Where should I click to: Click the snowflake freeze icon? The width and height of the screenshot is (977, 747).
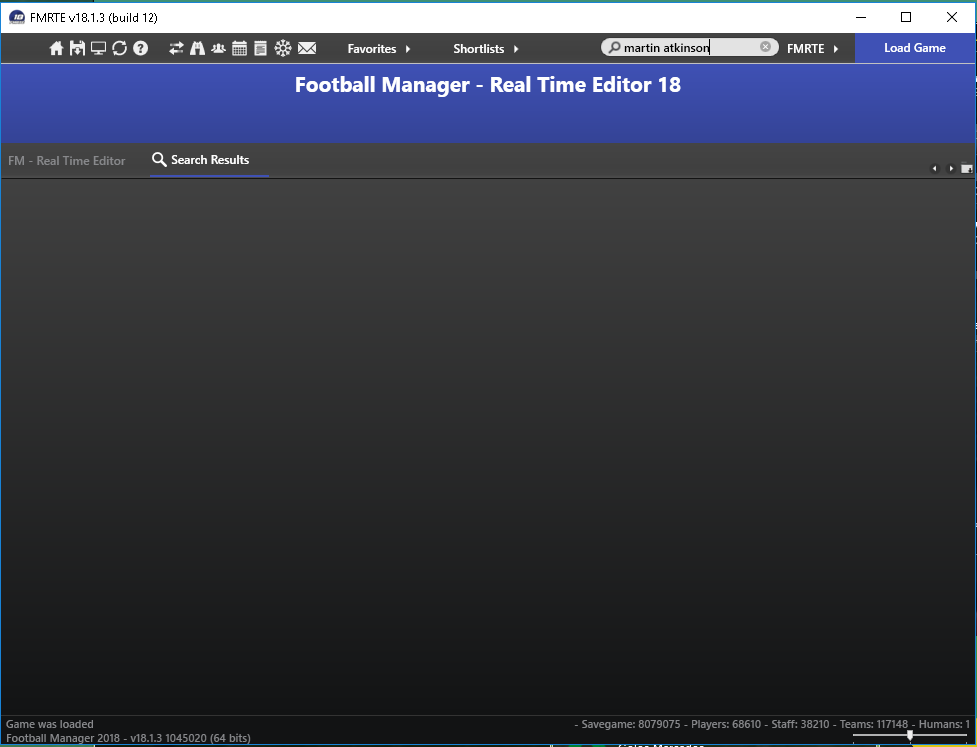click(283, 48)
